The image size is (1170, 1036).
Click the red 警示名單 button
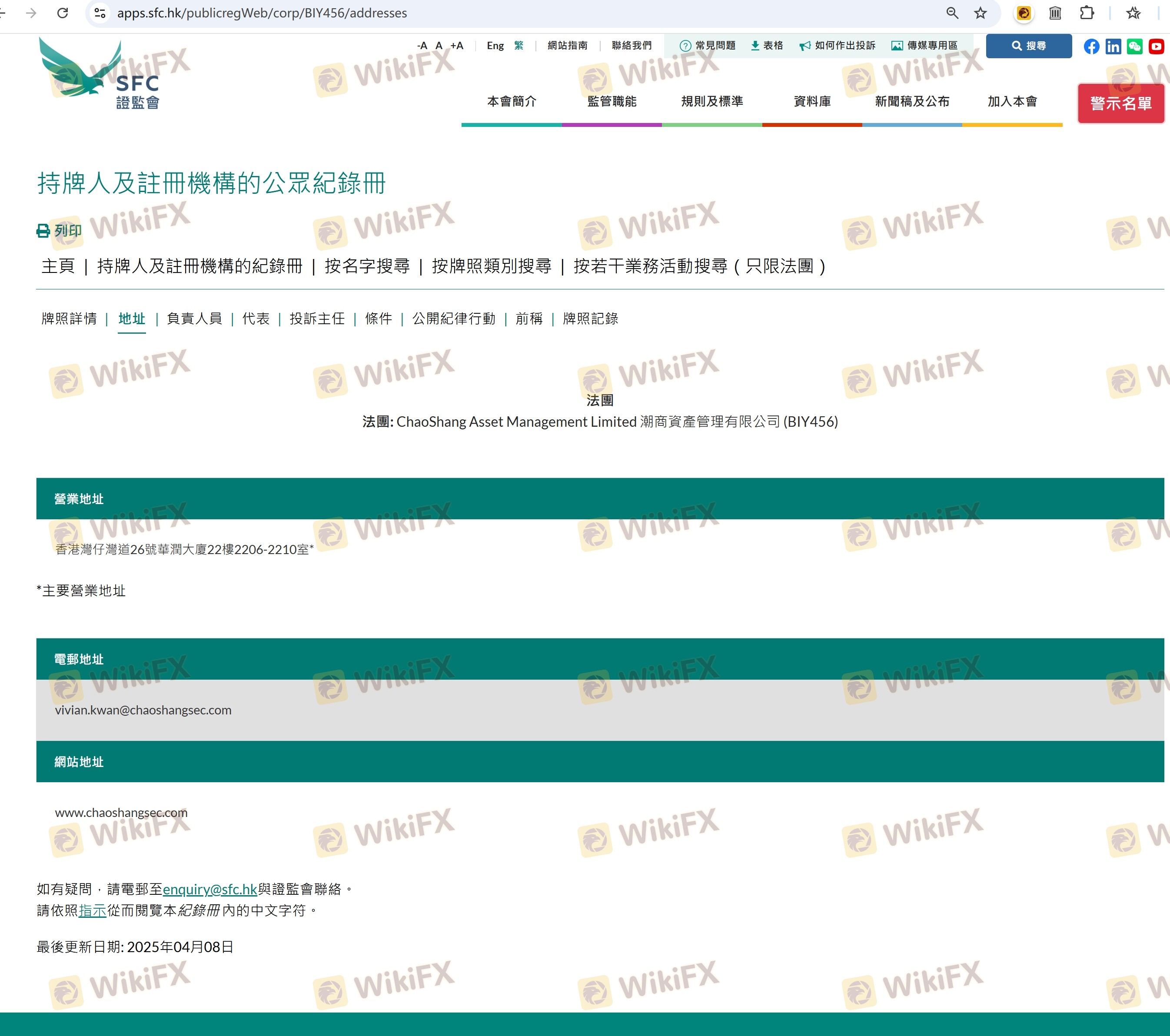(1120, 103)
